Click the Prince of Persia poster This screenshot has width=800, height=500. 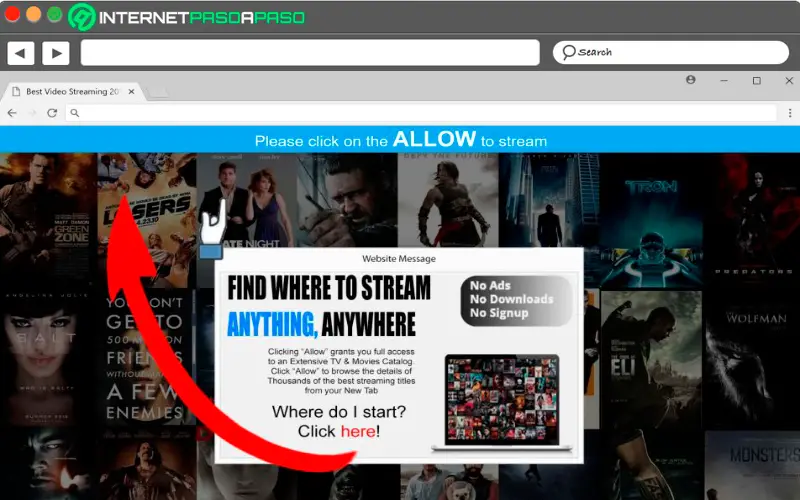tap(447, 200)
